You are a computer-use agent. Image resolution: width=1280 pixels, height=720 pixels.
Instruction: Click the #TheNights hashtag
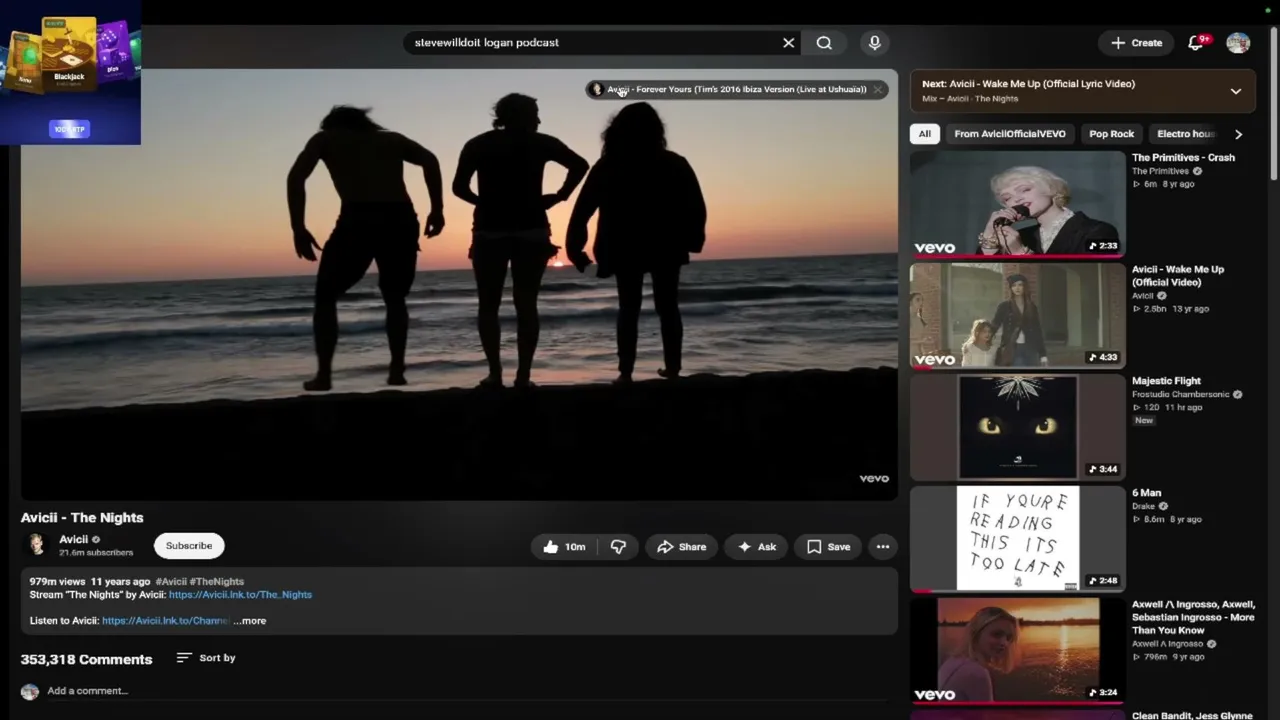(217, 582)
